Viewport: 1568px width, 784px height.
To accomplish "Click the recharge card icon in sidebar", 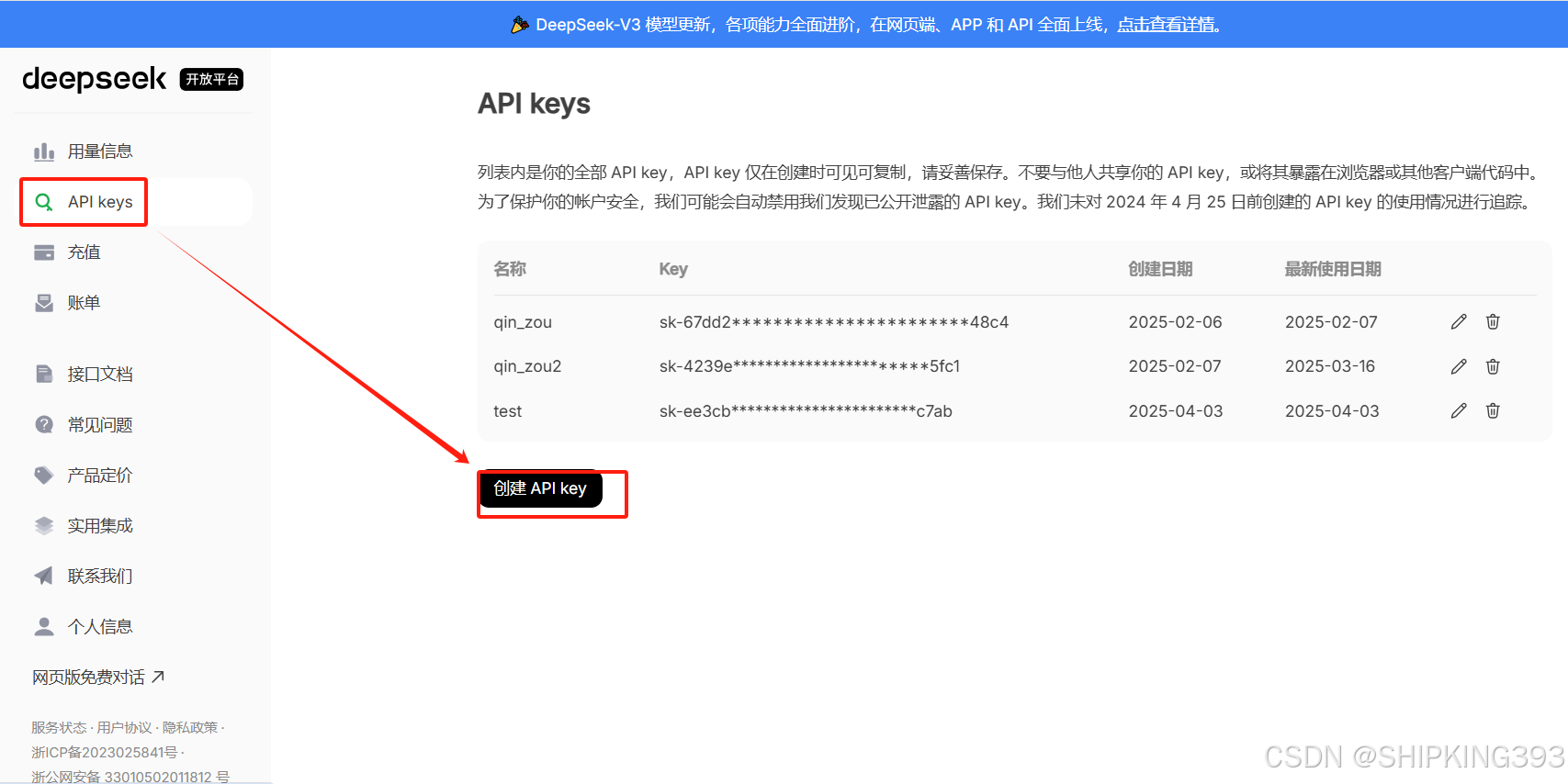I will click(x=44, y=252).
